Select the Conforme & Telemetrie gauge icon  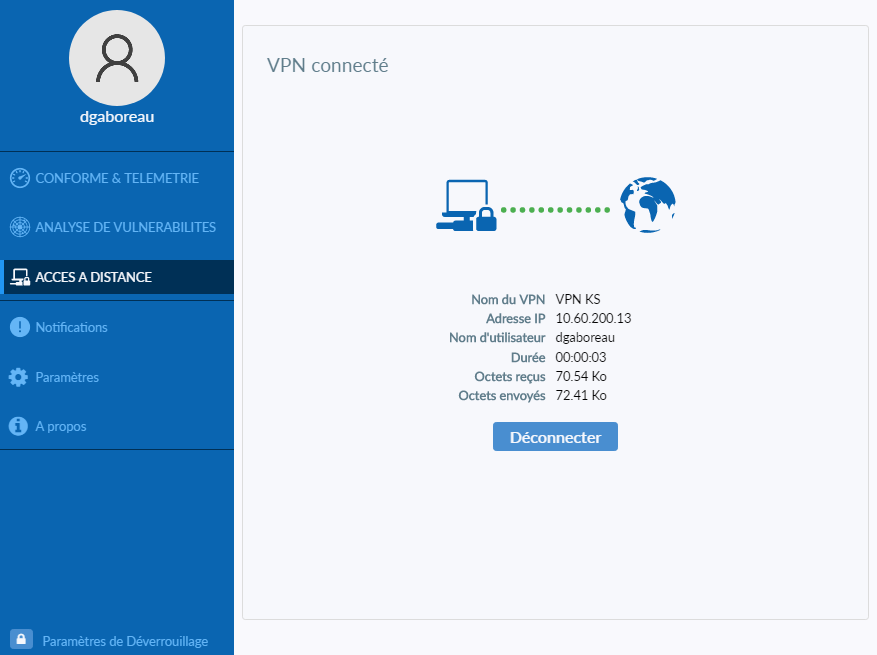pyautogui.click(x=18, y=177)
